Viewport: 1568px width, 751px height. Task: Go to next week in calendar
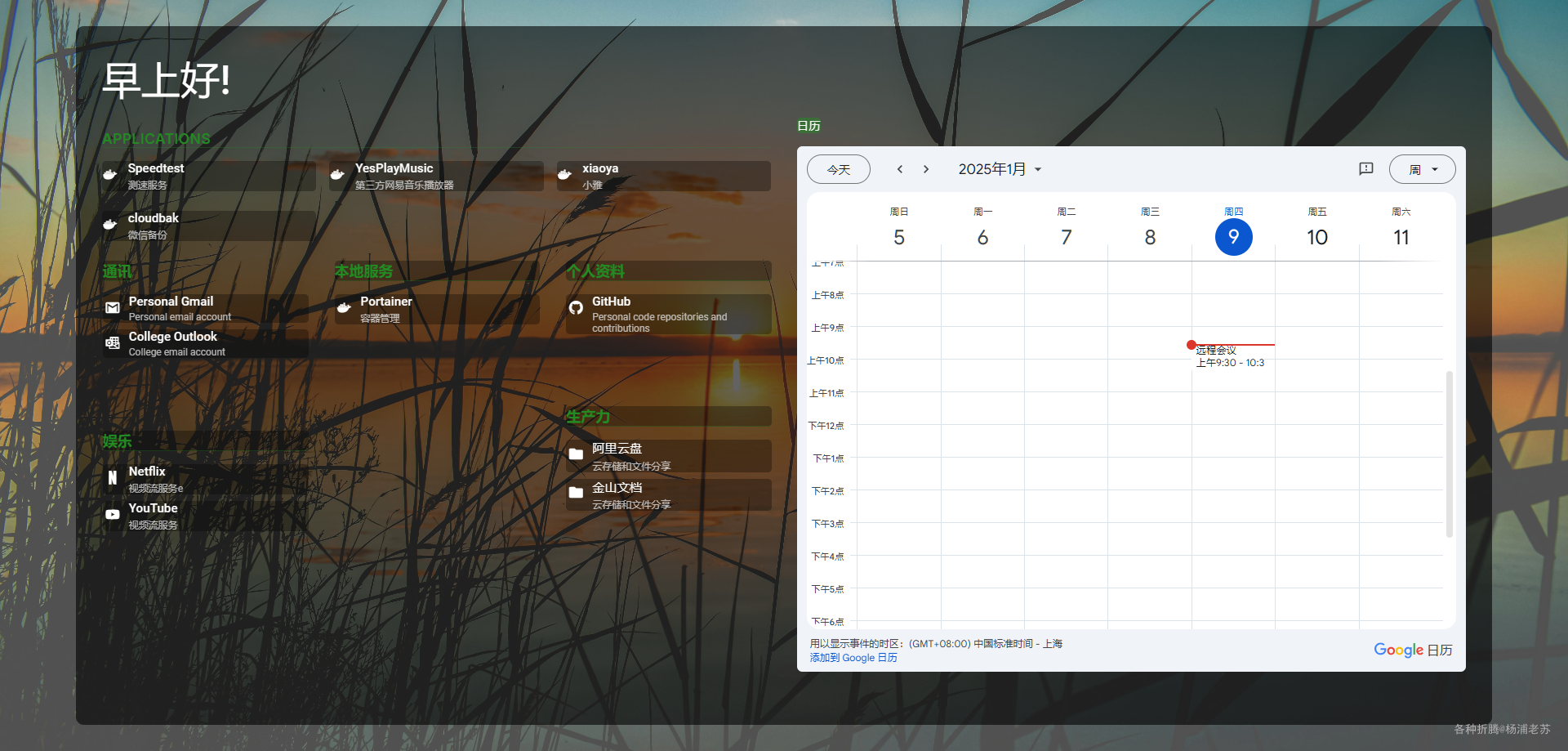click(x=926, y=169)
